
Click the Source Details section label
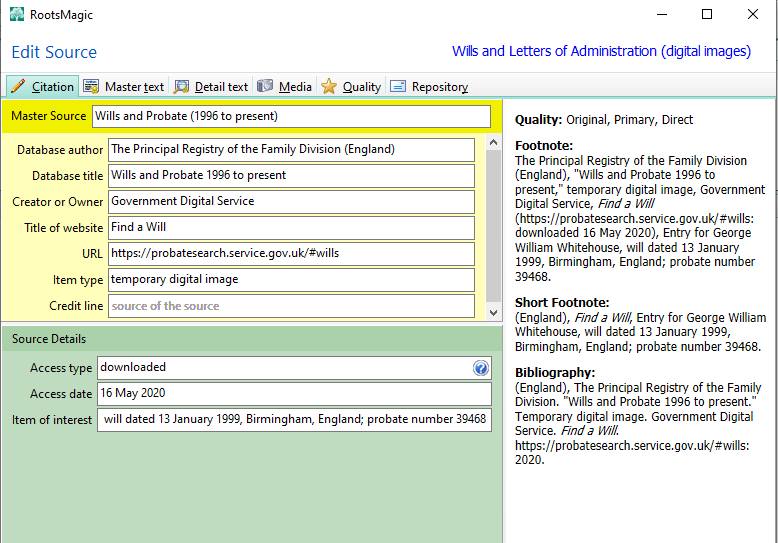click(49, 339)
